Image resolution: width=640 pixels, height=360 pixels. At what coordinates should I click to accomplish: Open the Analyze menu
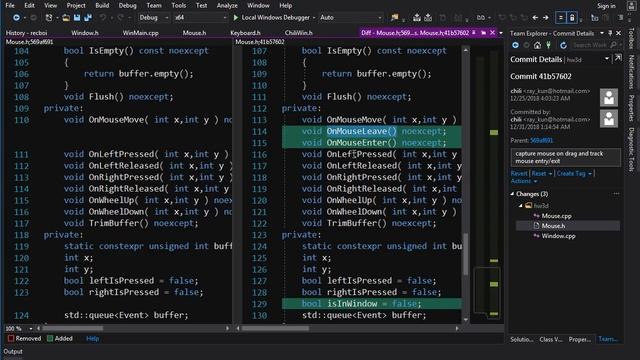(x=227, y=5)
